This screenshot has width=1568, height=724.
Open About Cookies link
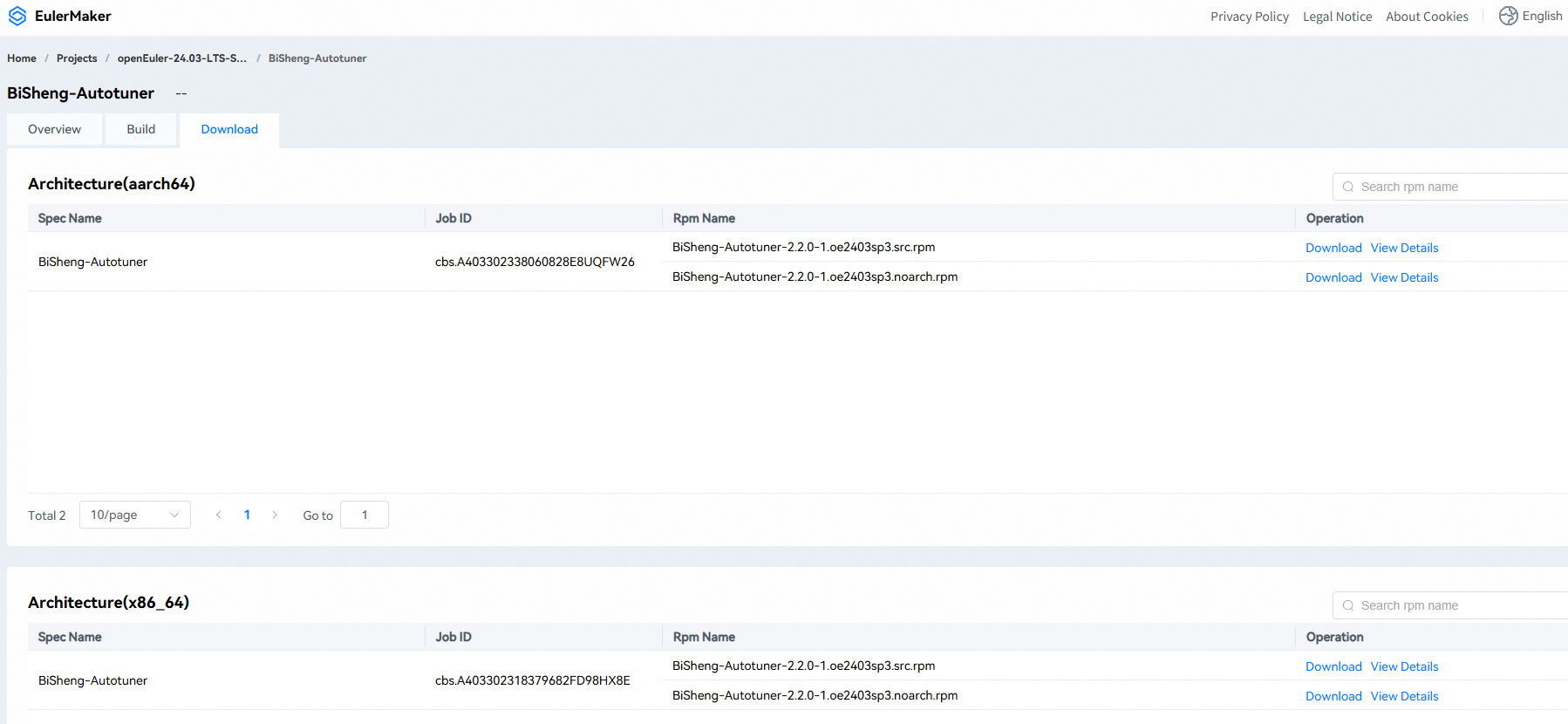click(1427, 17)
